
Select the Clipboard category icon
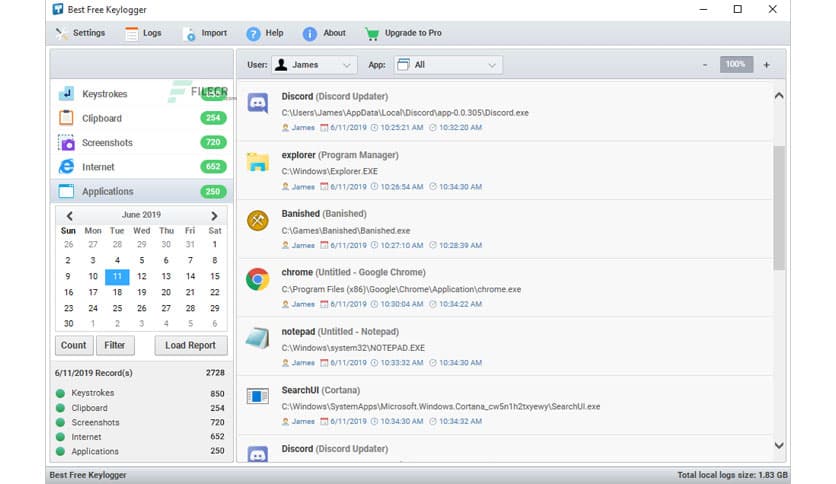pyautogui.click(x=66, y=118)
